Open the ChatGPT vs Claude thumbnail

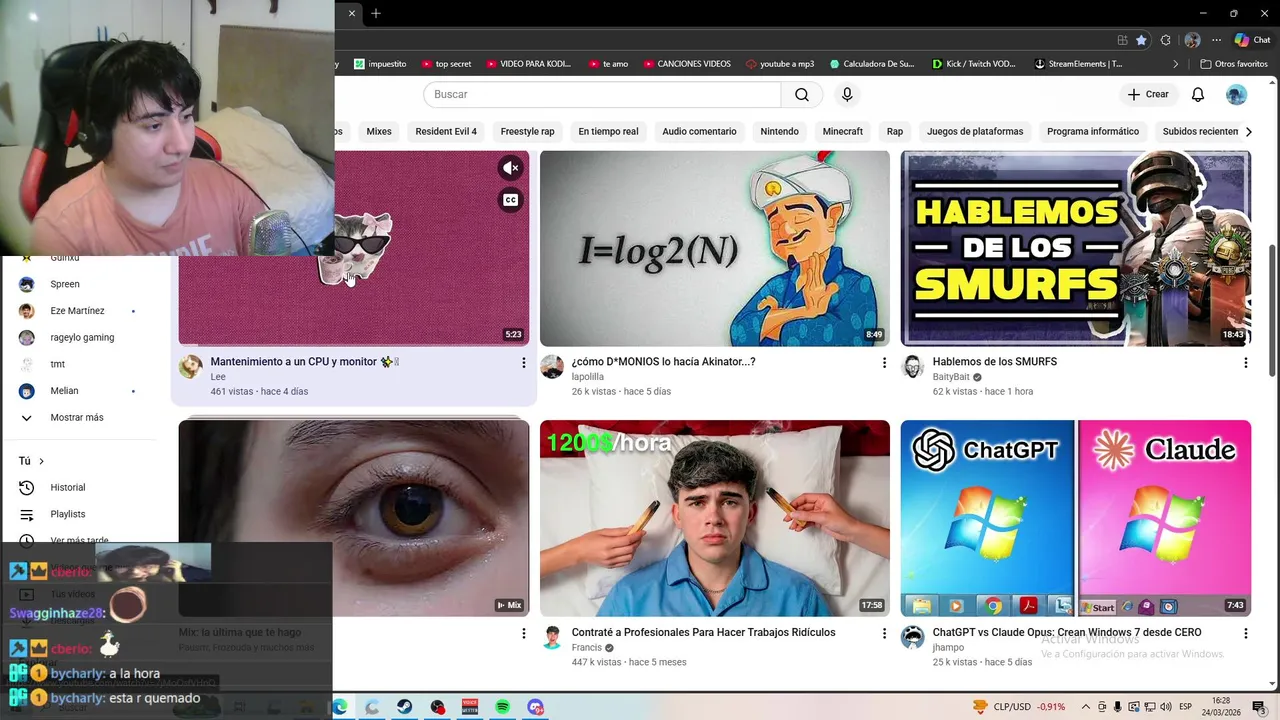tap(1076, 518)
